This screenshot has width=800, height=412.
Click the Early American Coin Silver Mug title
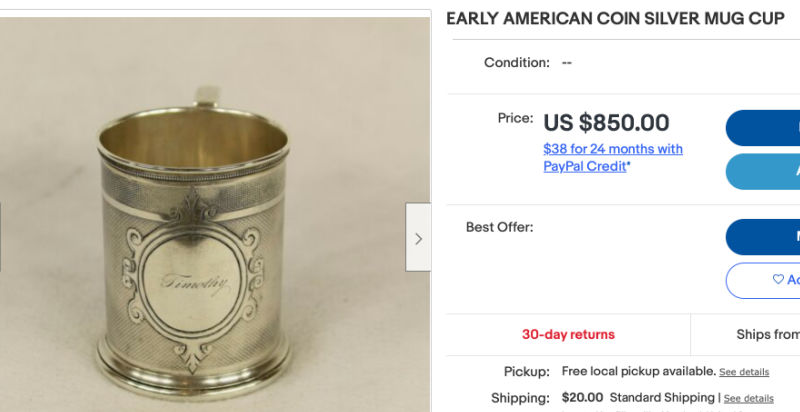[x=615, y=19]
